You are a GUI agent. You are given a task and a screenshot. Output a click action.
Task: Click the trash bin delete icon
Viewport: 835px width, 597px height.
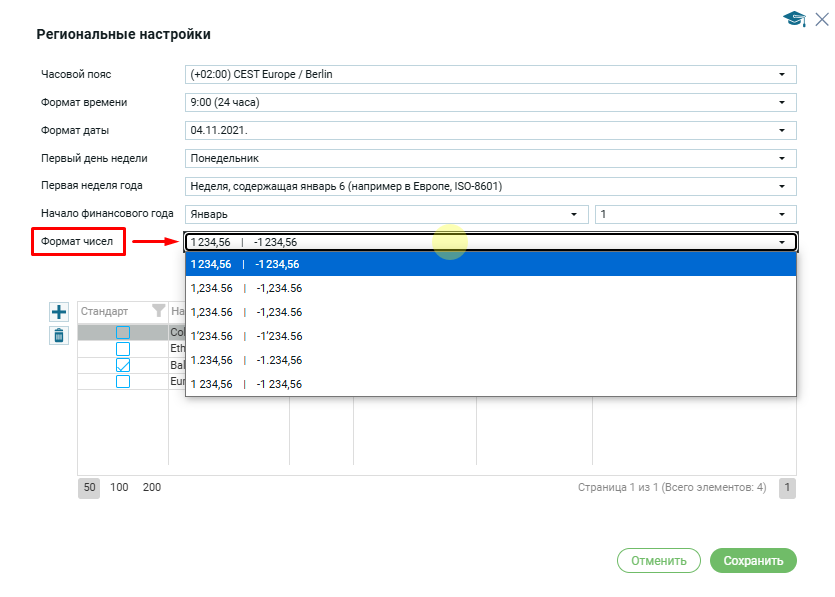click(x=59, y=336)
